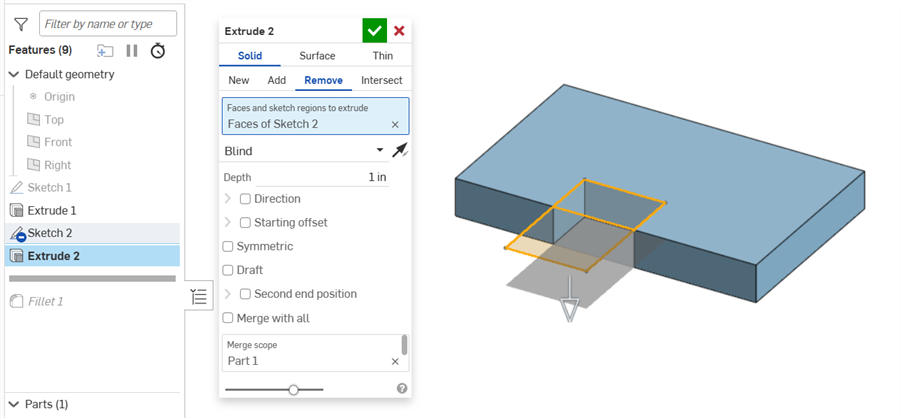Toggle the feature list panel icon
The width and height of the screenshot is (900, 418).
click(199, 296)
